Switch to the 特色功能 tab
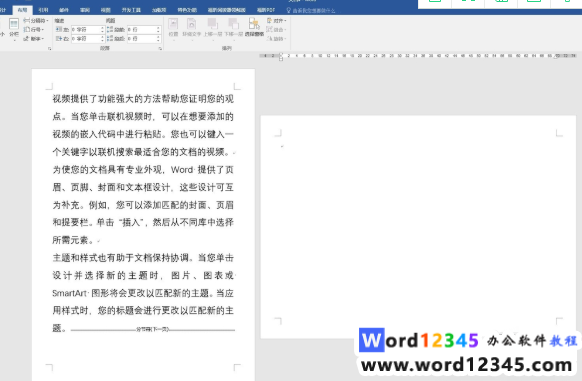The height and width of the screenshot is (381, 582). click(187, 10)
